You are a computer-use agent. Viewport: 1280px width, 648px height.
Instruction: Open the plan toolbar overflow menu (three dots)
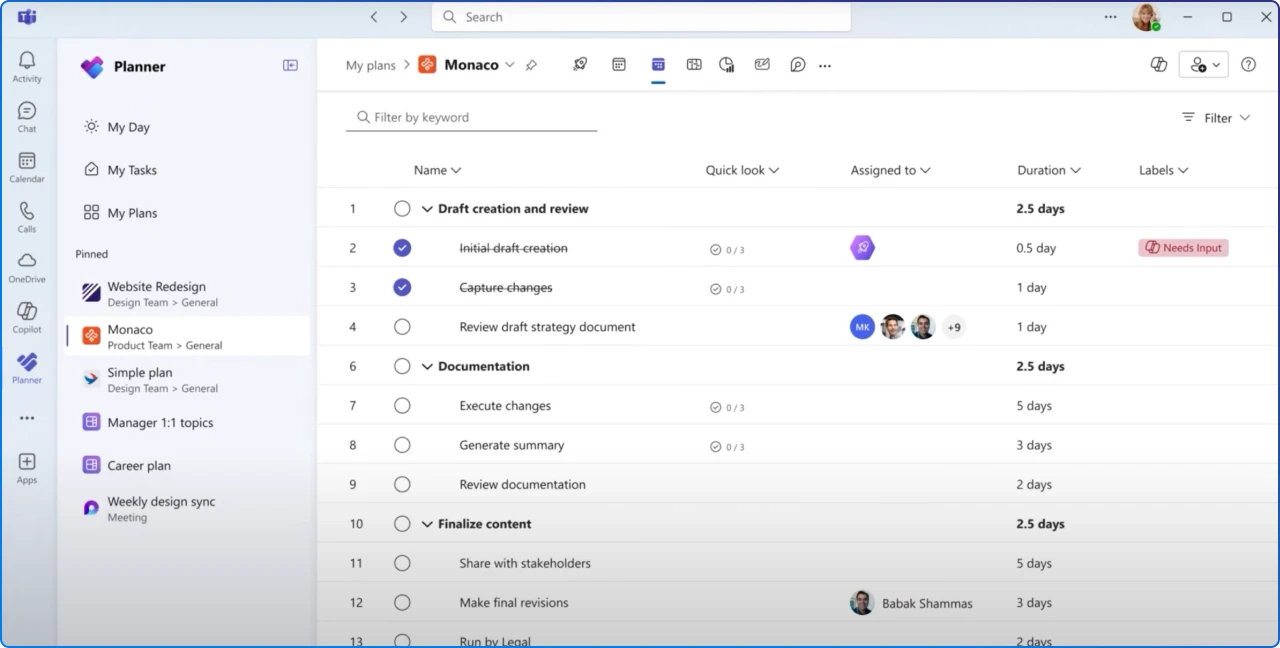coord(825,64)
